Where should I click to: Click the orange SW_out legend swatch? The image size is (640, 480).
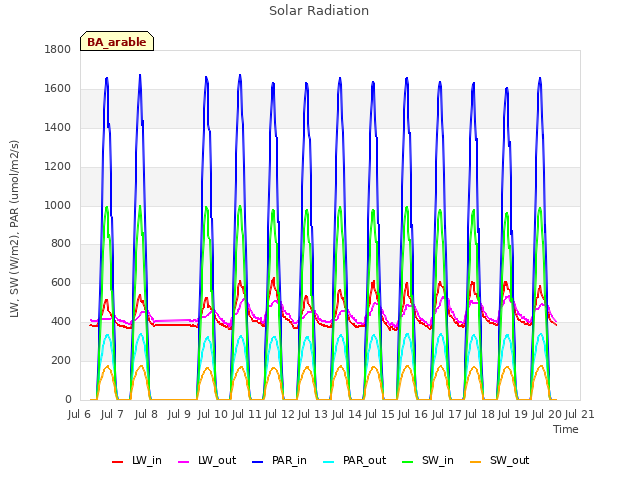click(476, 462)
